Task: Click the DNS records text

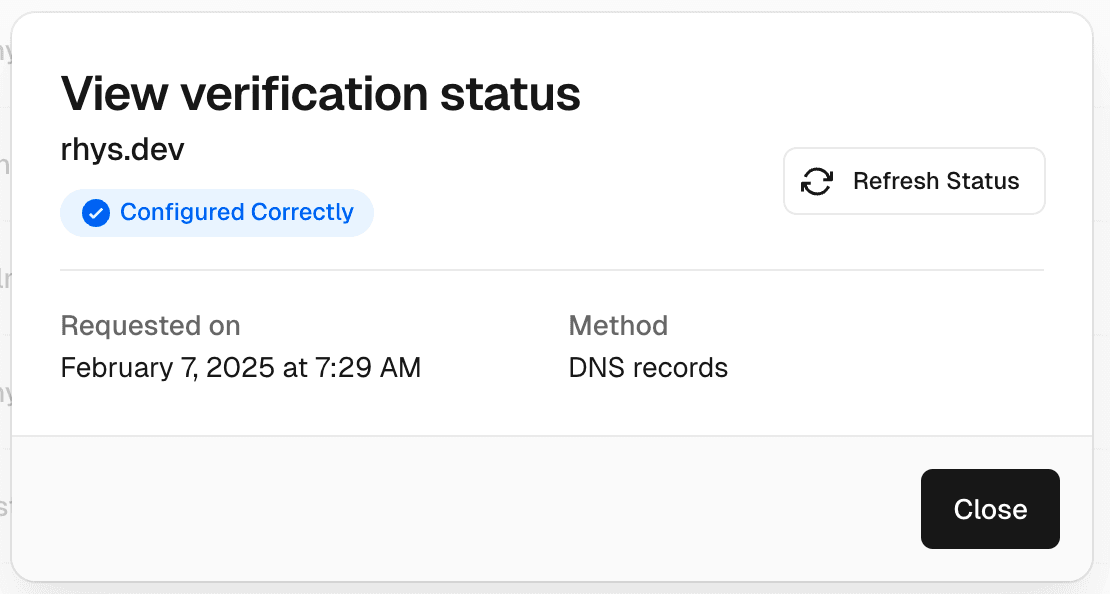Action: (x=648, y=367)
